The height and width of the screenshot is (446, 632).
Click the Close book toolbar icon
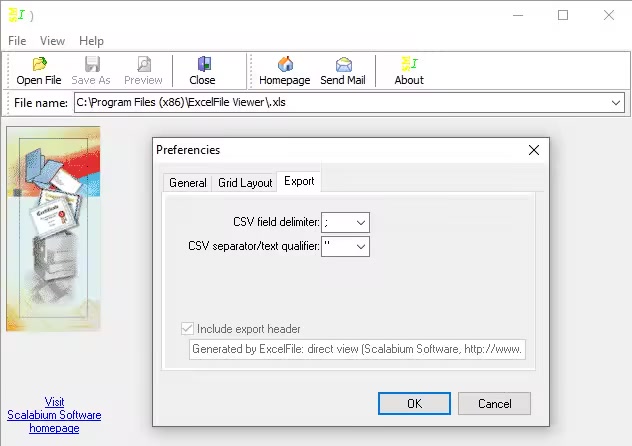click(202, 65)
